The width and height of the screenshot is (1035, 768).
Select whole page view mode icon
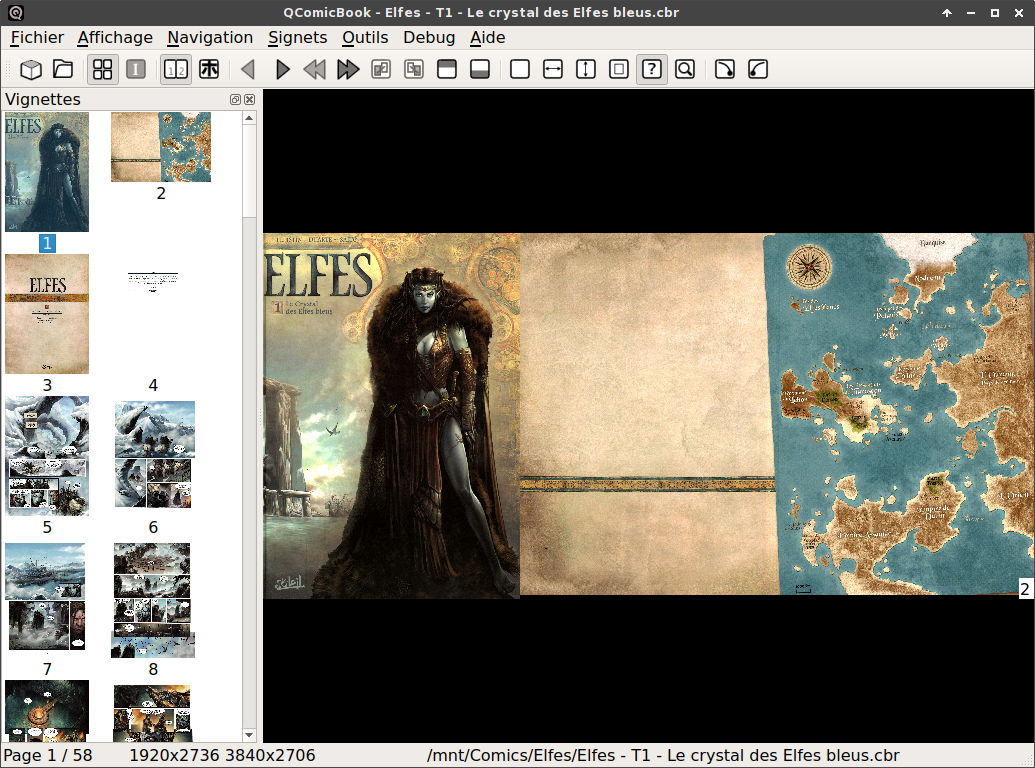point(618,69)
